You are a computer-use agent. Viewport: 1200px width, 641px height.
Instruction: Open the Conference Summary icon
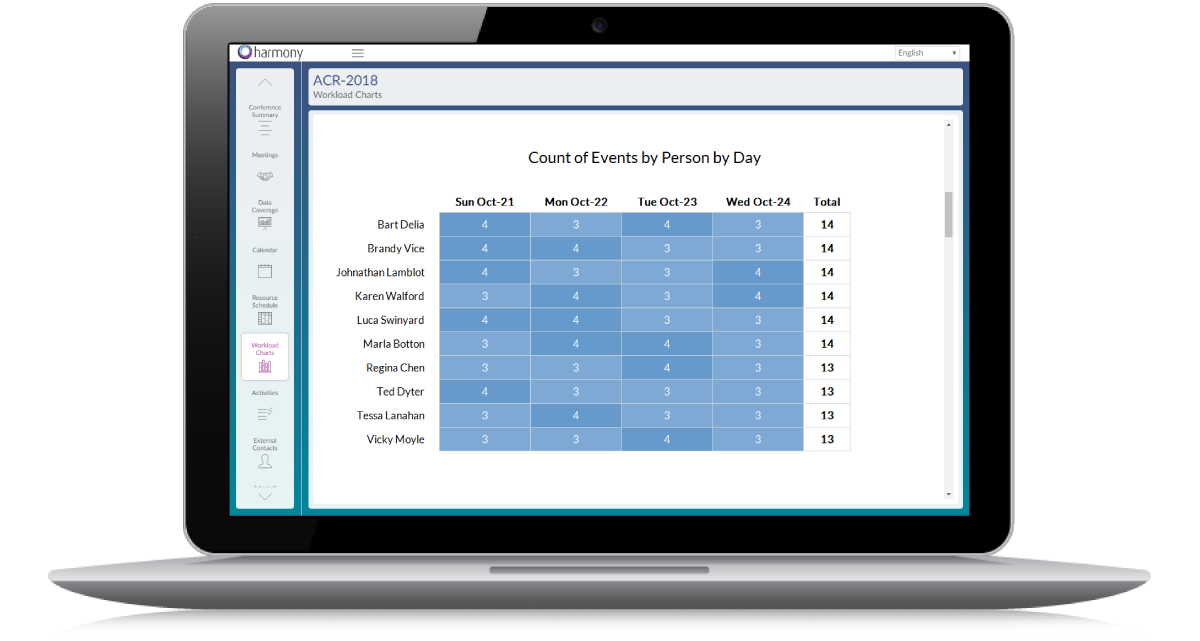265,128
